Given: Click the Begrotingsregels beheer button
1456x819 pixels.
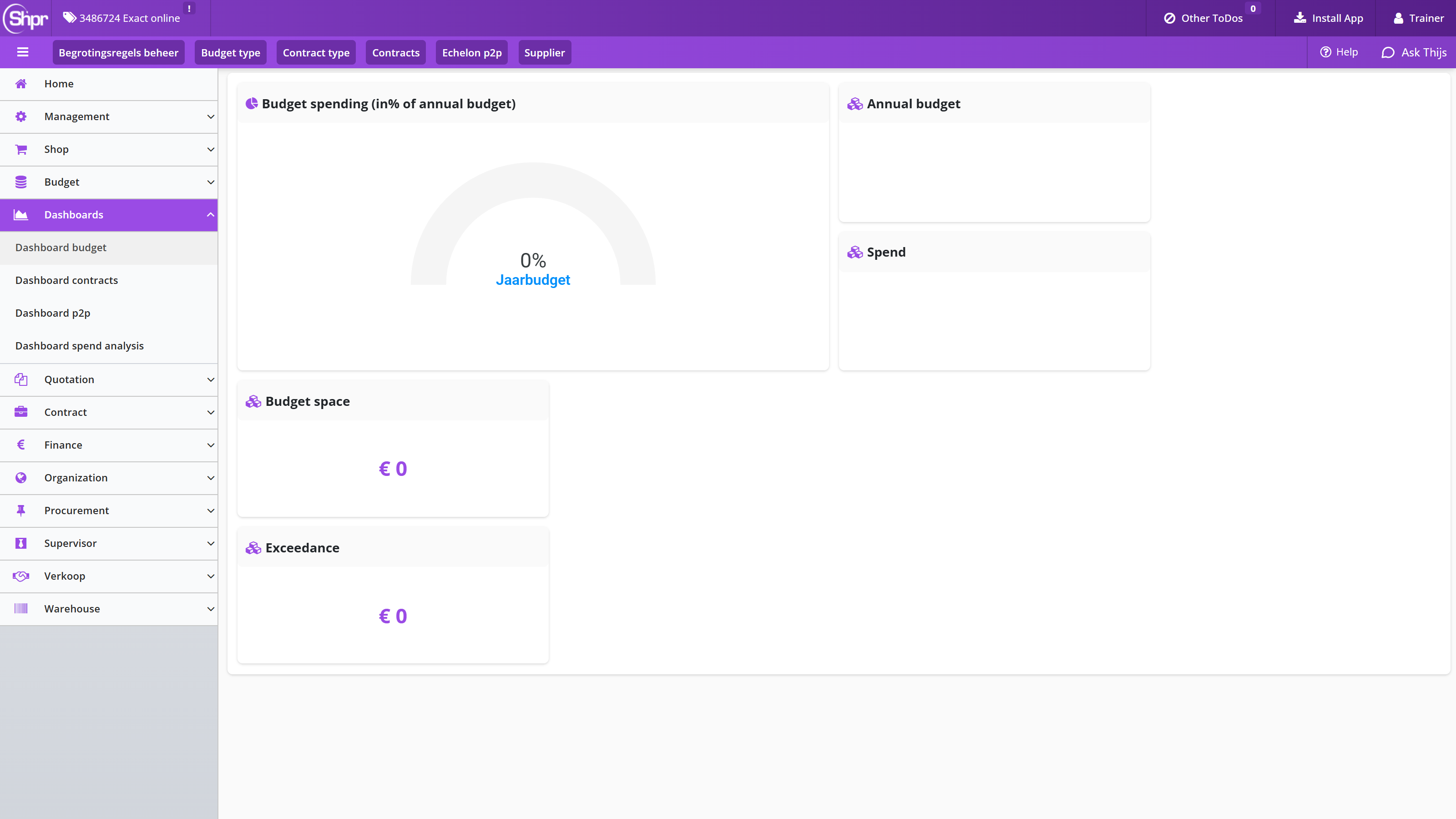Looking at the screenshot, I should tap(119, 53).
